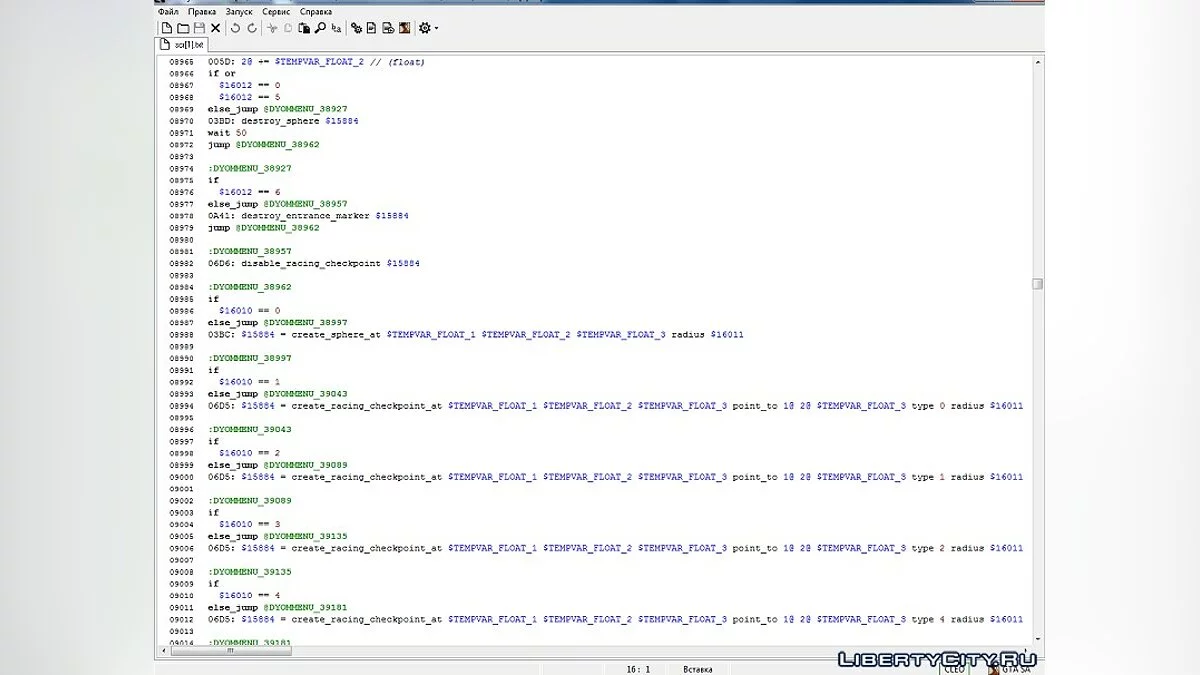Open the Сервис menu
Viewport: 1200px width, 675px height.
tap(276, 12)
